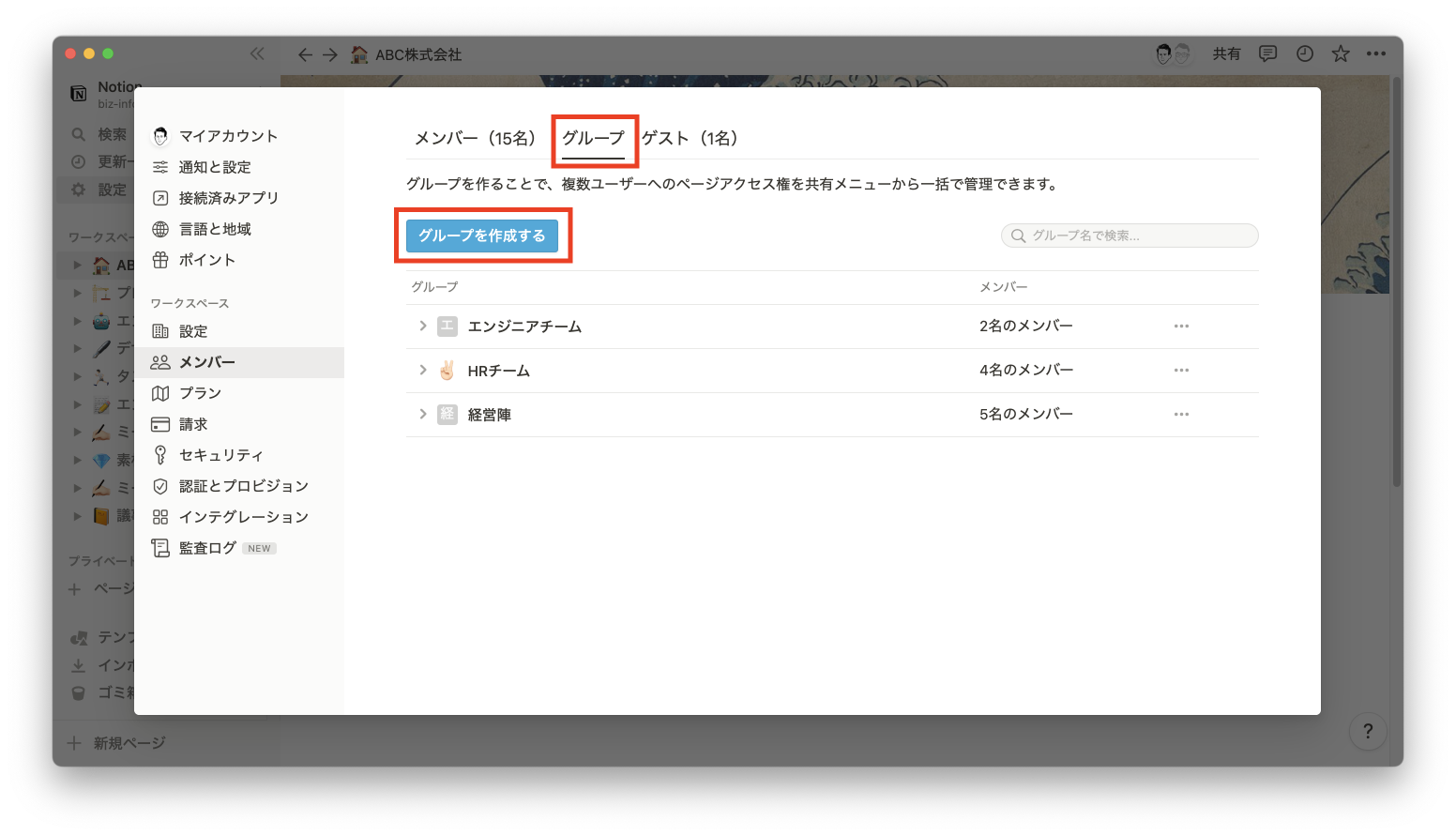Select the グループ tab

click(x=593, y=138)
